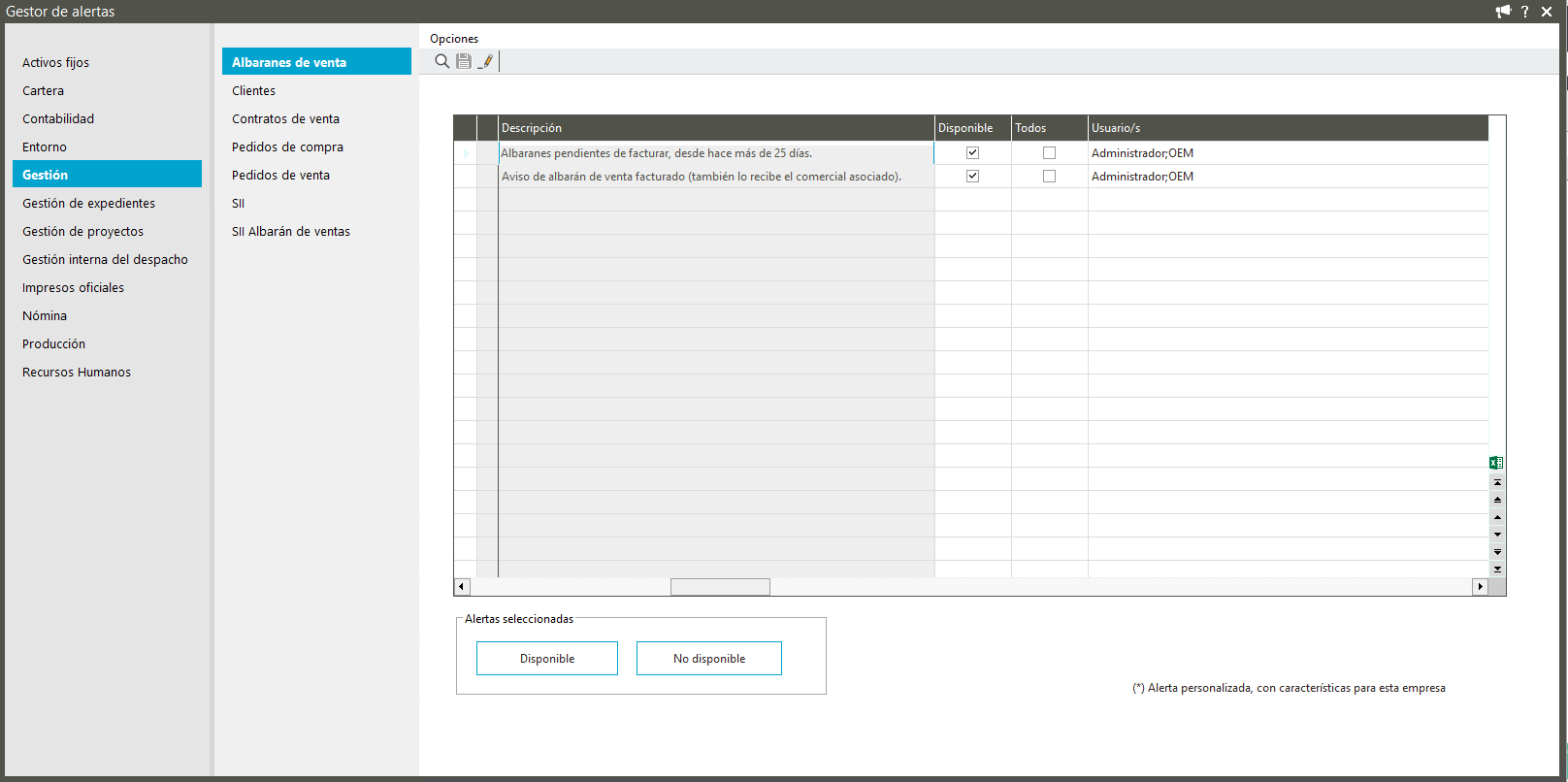Select row 'Albaranes pendientes de facturar, desde hace más de 25 días.'
This screenshot has height=782, width=1568.
coord(716,153)
